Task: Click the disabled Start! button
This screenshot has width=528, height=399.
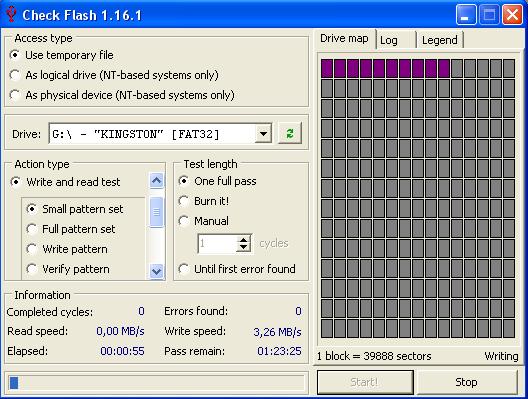Action: pyautogui.click(x=365, y=382)
